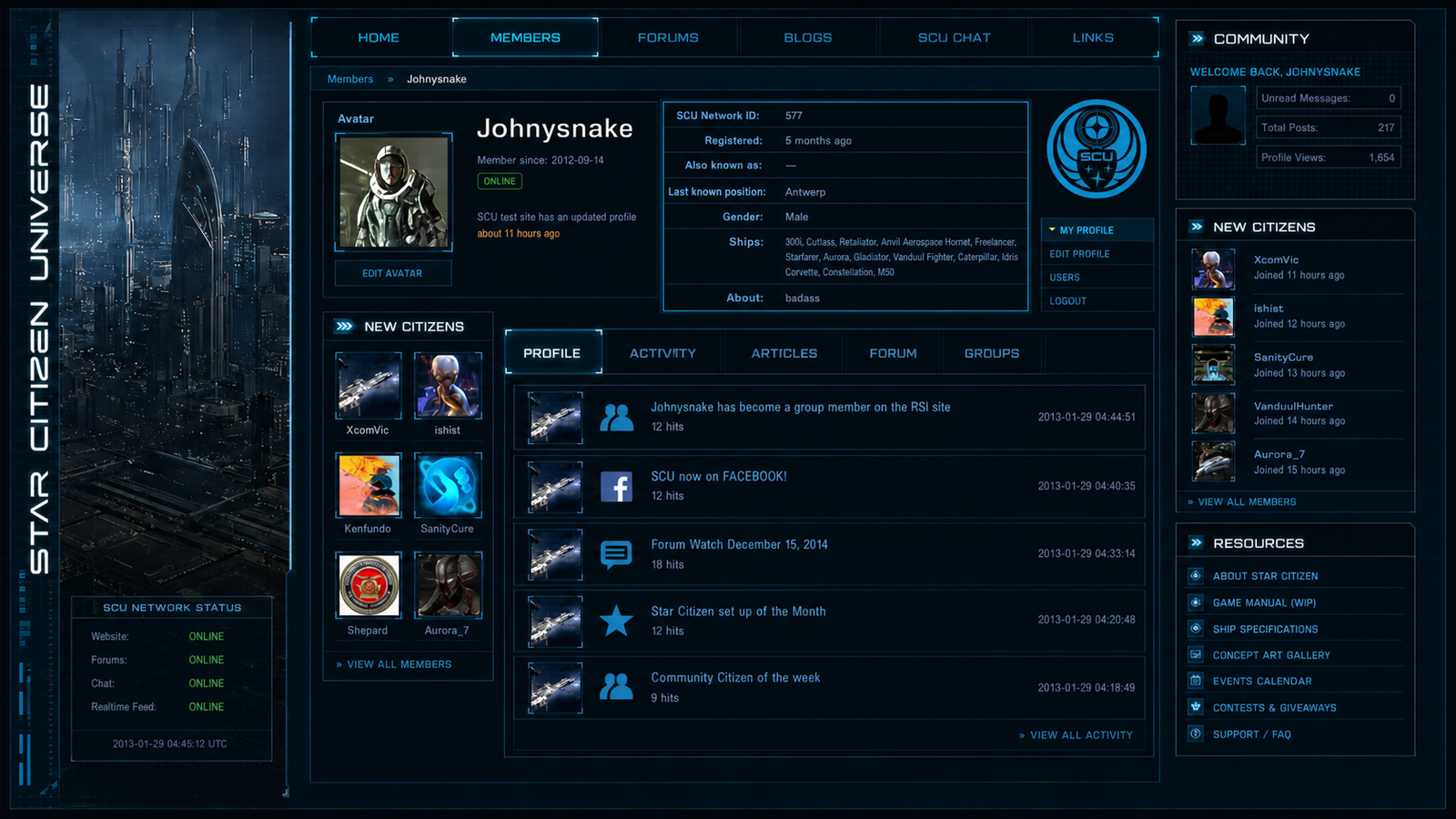Open SHIP SPECIFICATIONS resource link
Image resolution: width=1456 pixels, height=819 pixels.
pyautogui.click(x=1265, y=629)
